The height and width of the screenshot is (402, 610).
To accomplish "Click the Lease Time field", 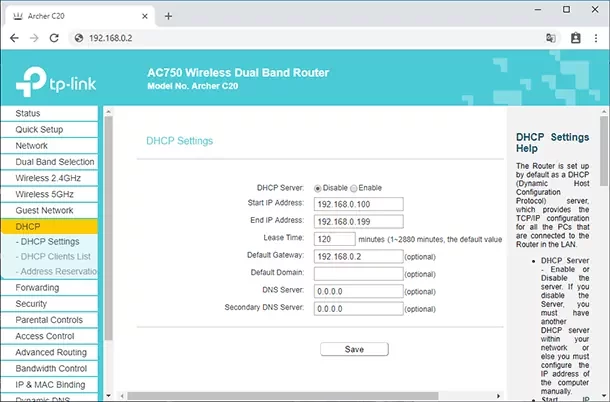I will pyautogui.click(x=335, y=239).
